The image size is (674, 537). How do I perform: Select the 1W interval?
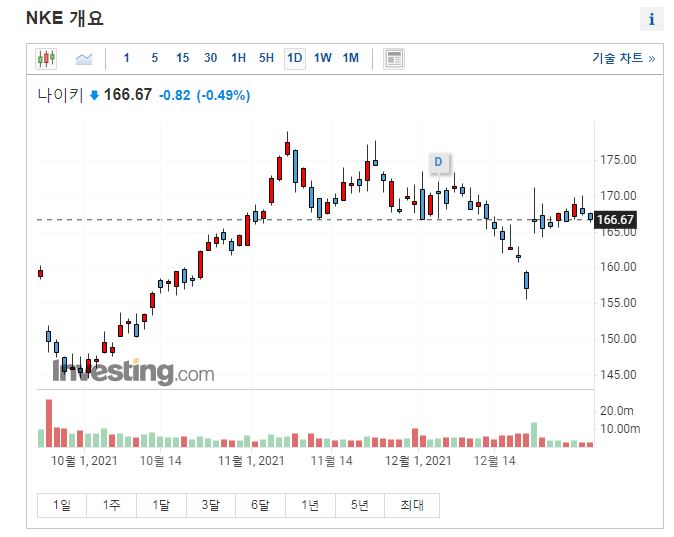tap(322, 58)
